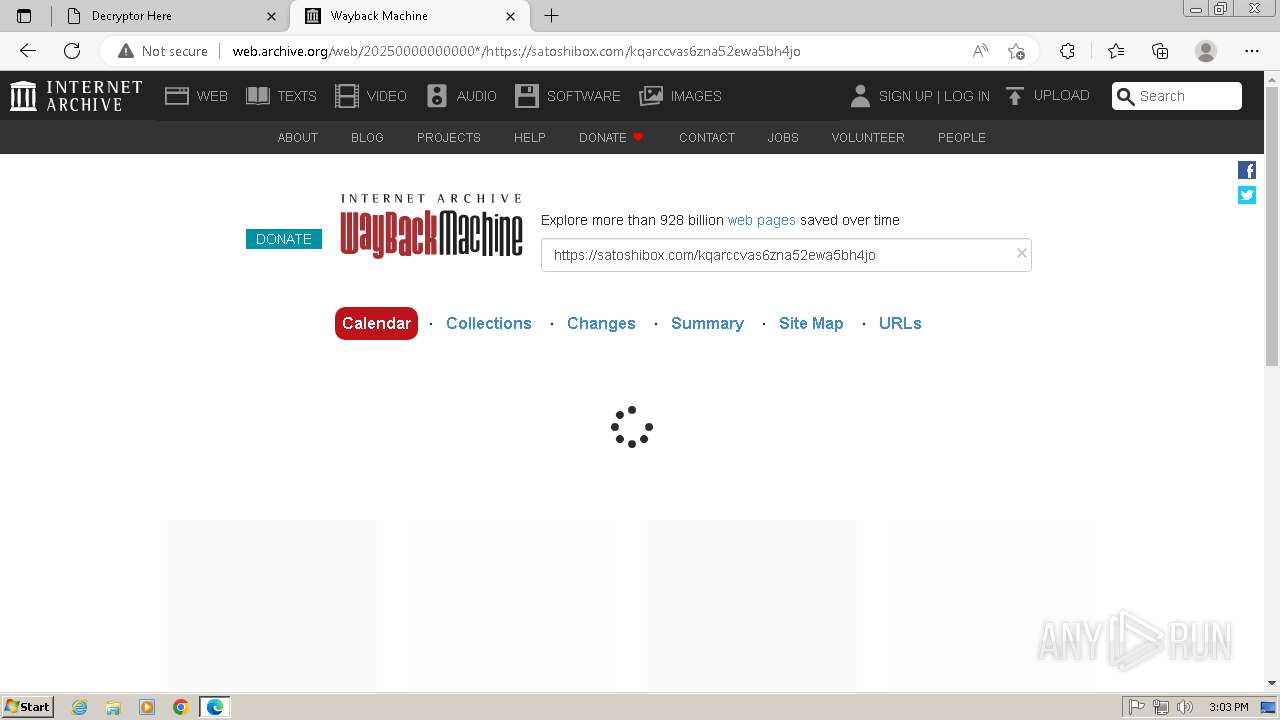Image resolution: width=1280 pixels, height=720 pixels.
Task: Open the ABOUT menu link
Action: [x=298, y=137]
